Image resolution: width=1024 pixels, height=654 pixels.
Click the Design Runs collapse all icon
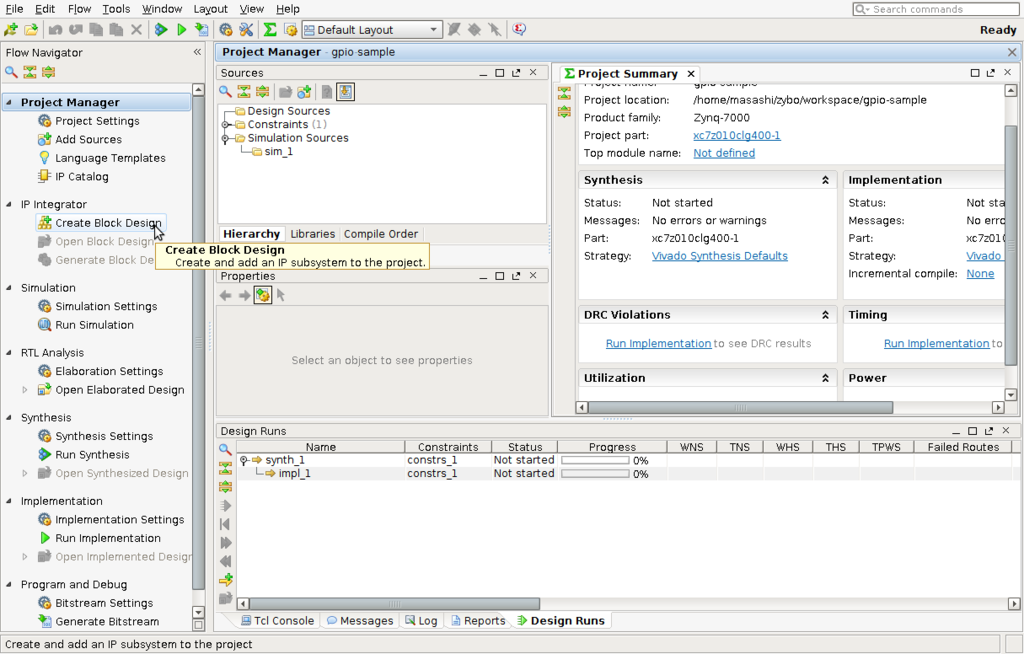[225, 468]
